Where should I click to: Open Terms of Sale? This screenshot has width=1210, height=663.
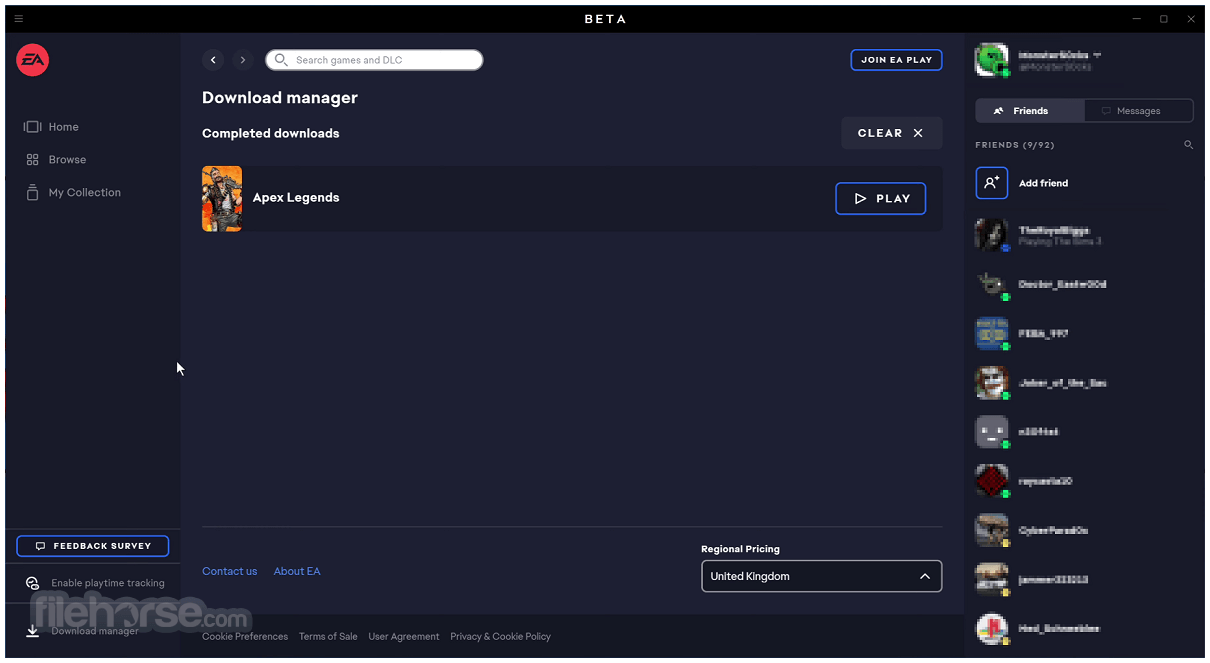pyautogui.click(x=328, y=637)
